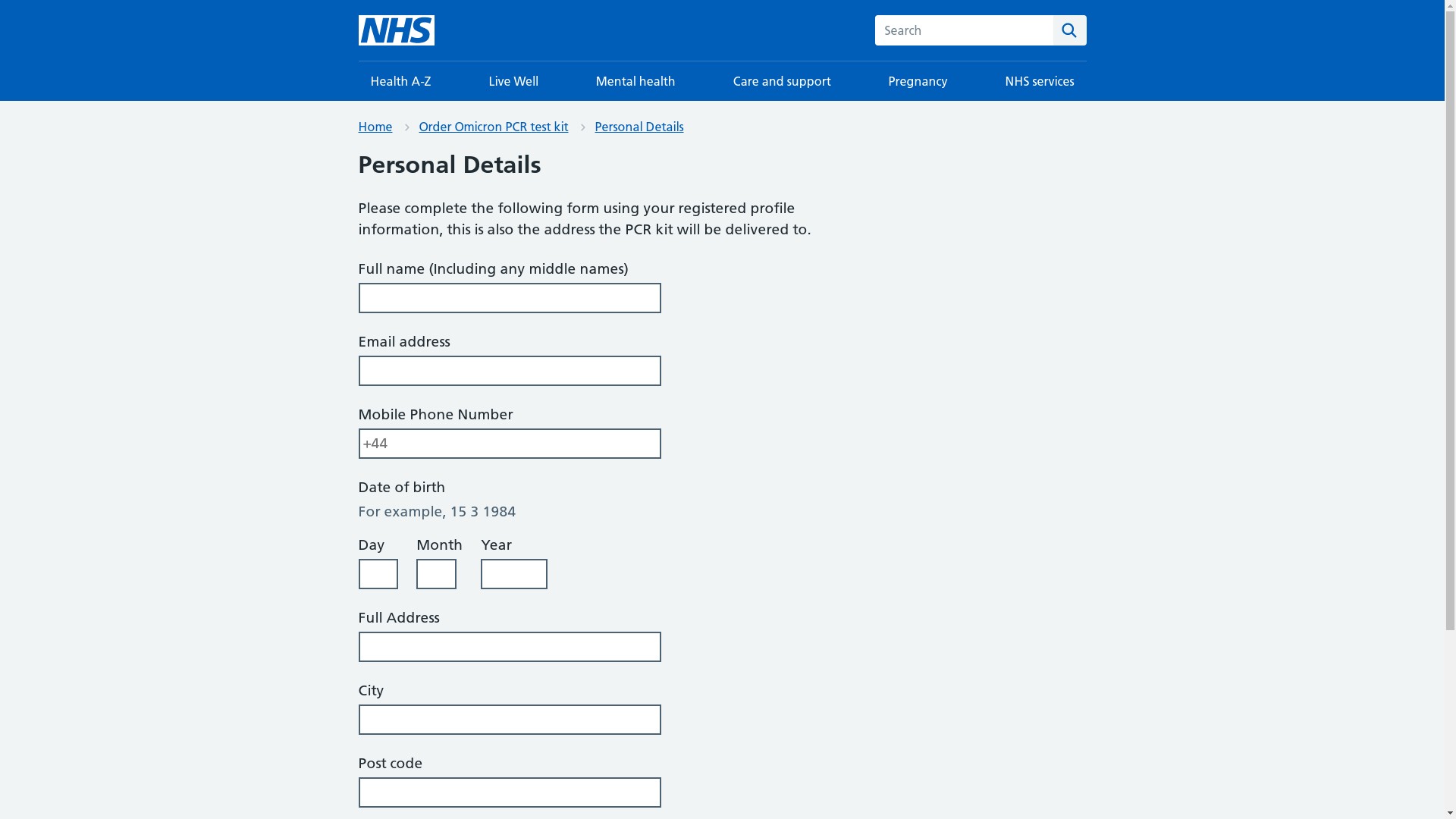Click the Full name input field
Viewport: 1456px width, 819px height.
[509, 297]
